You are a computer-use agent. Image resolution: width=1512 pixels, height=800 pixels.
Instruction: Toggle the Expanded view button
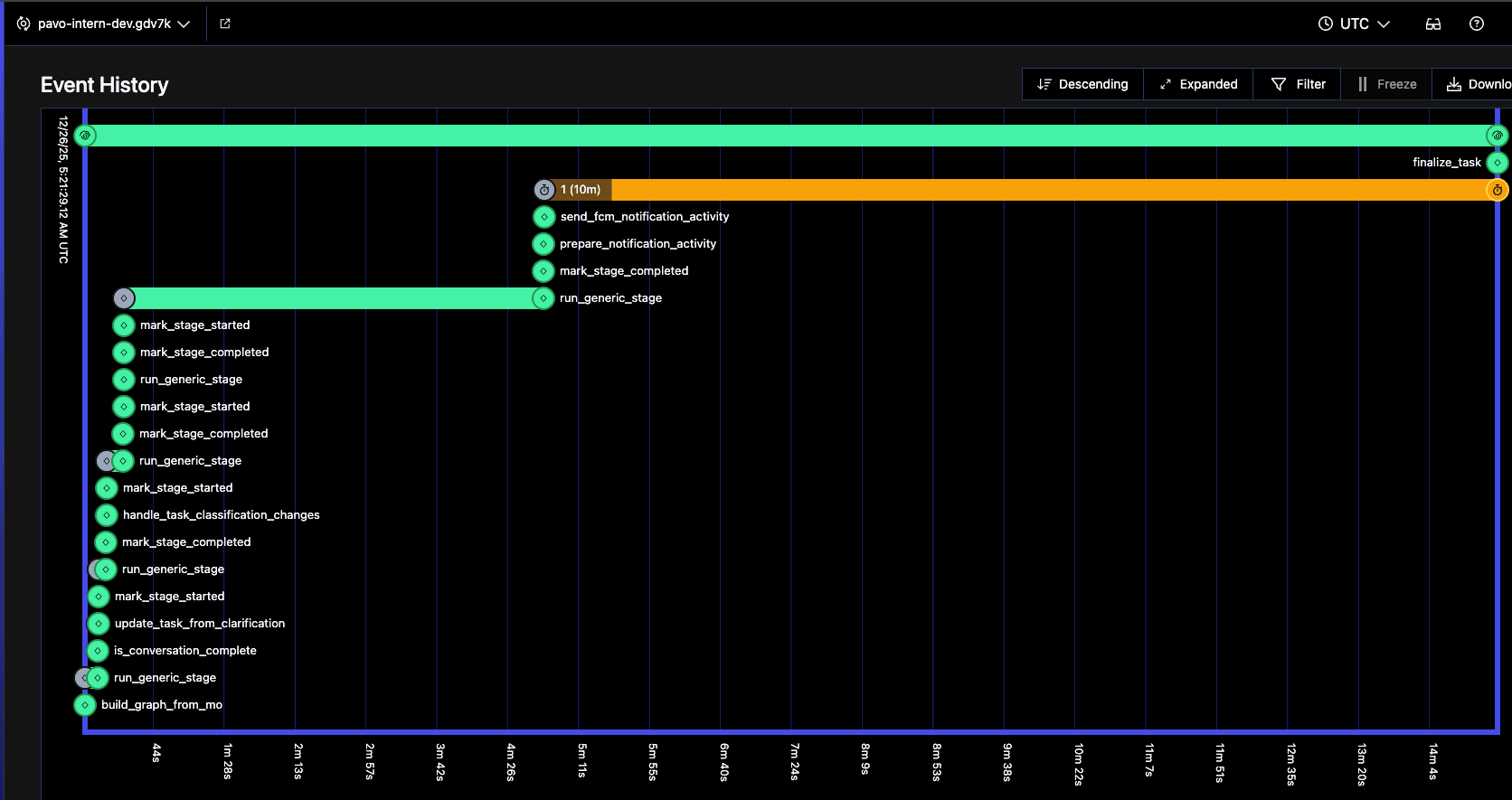(1198, 84)
